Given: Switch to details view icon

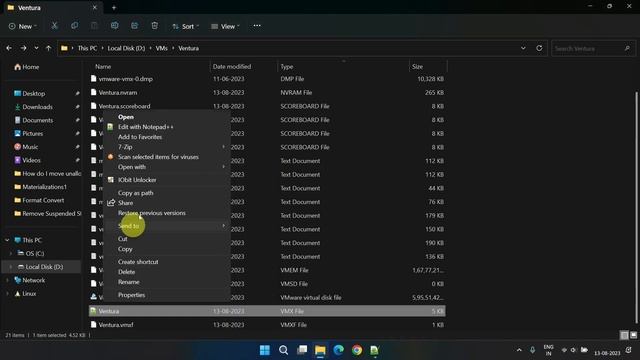Looking at the screenshot, I should [x=624, y=335].
